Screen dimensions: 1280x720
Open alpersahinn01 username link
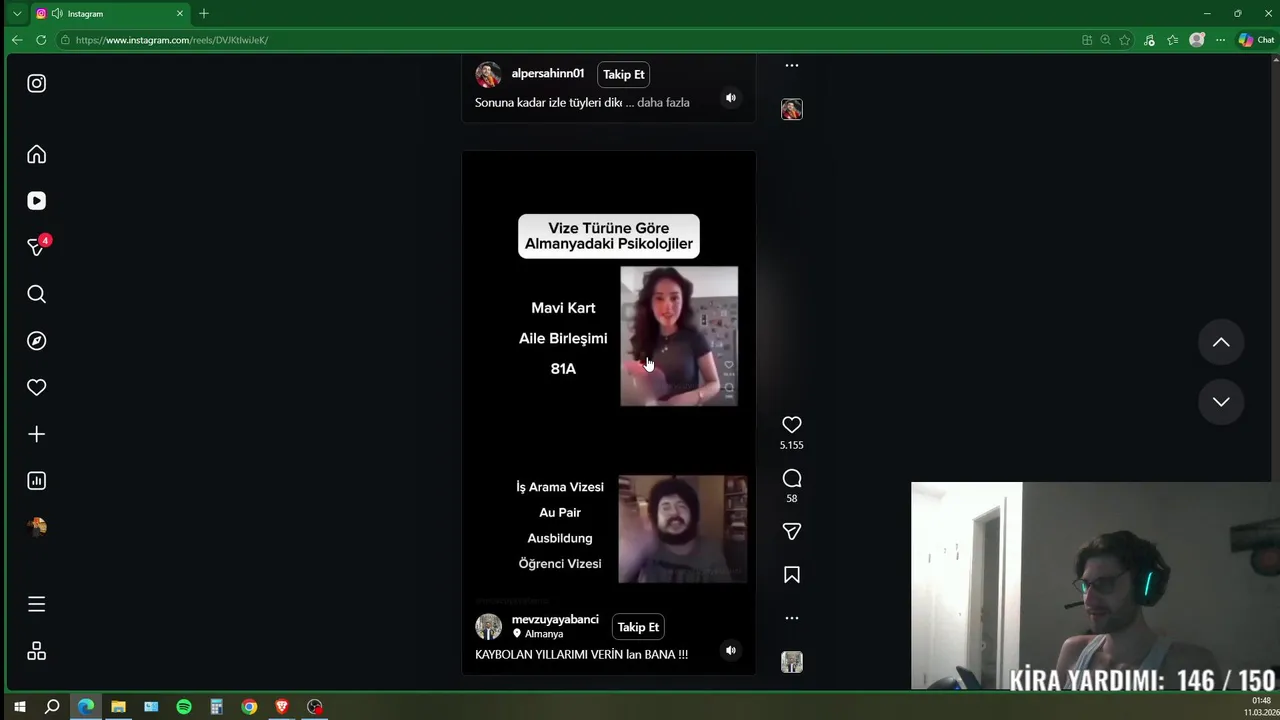[548, 74]
